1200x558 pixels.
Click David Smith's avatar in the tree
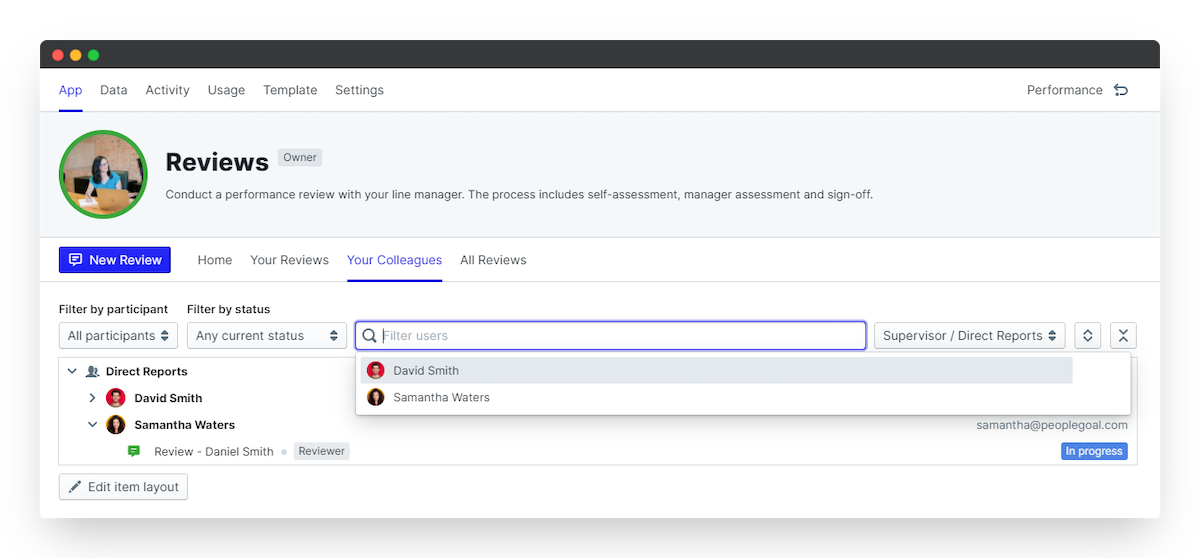116,398
